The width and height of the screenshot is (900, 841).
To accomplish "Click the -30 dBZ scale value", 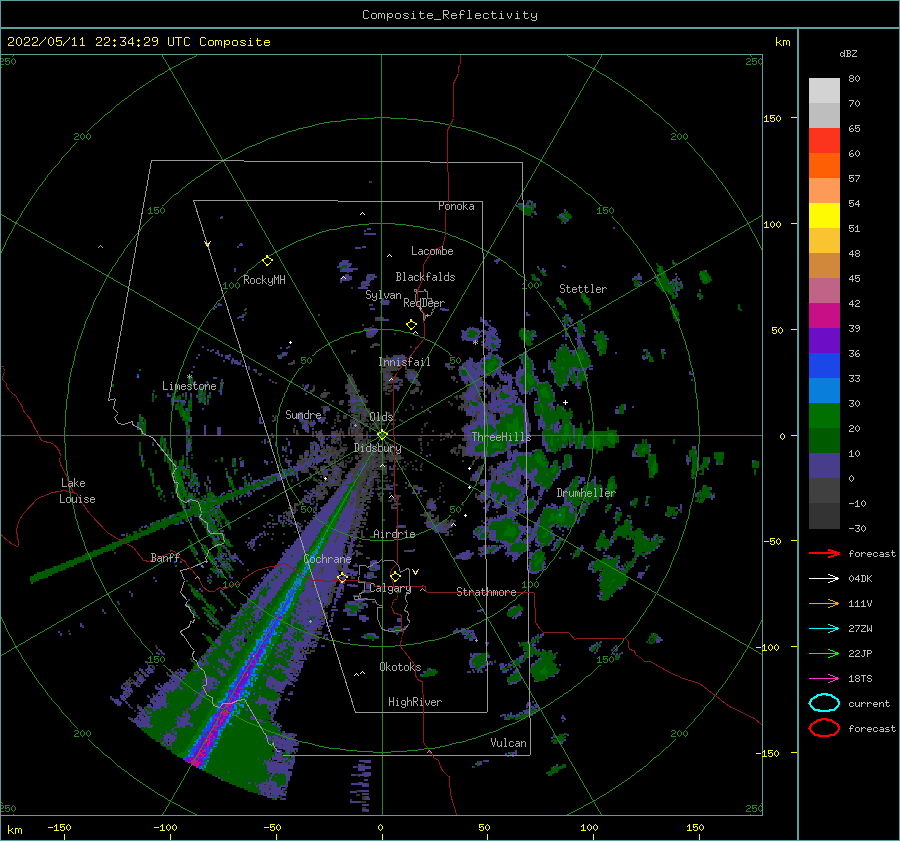I will pyautogui.click(x=857, y=528).
